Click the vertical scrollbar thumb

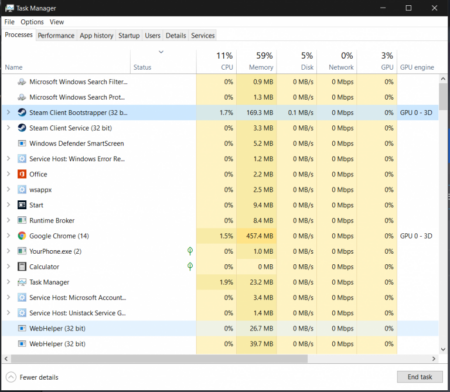click(x=443, y=96)
